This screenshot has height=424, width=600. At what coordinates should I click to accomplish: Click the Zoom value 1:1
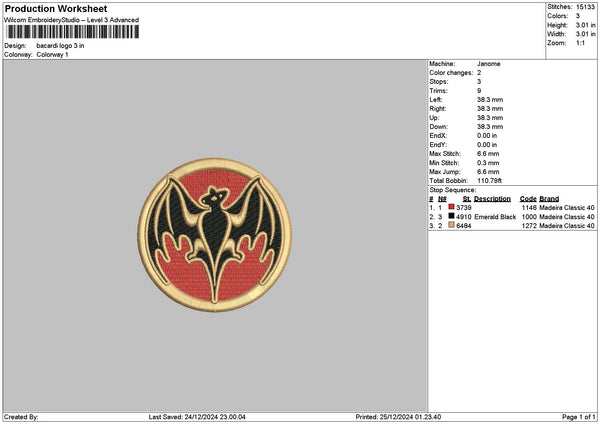[580, 43]
